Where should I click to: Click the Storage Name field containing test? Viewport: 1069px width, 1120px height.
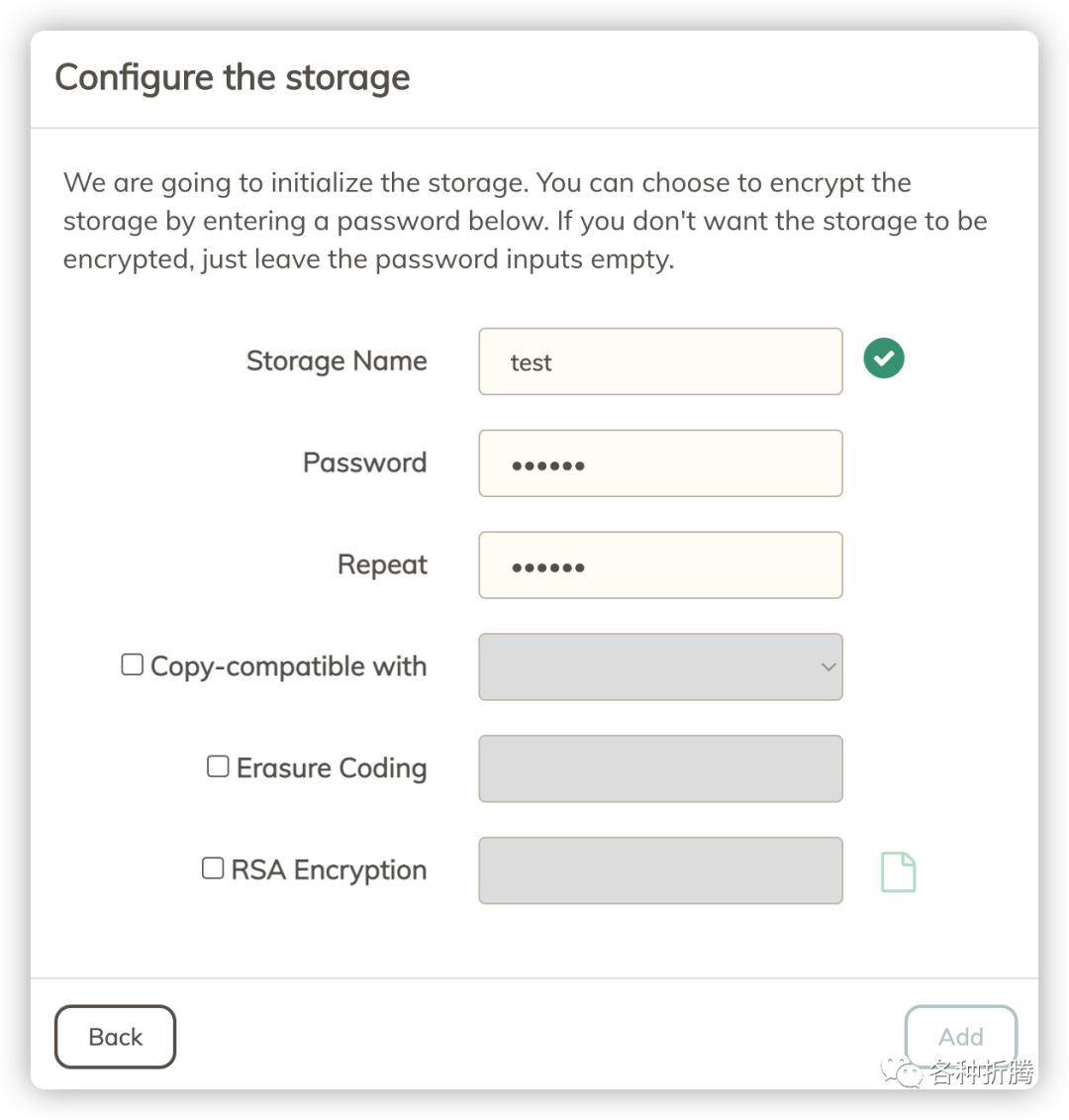tap(660, 361)
